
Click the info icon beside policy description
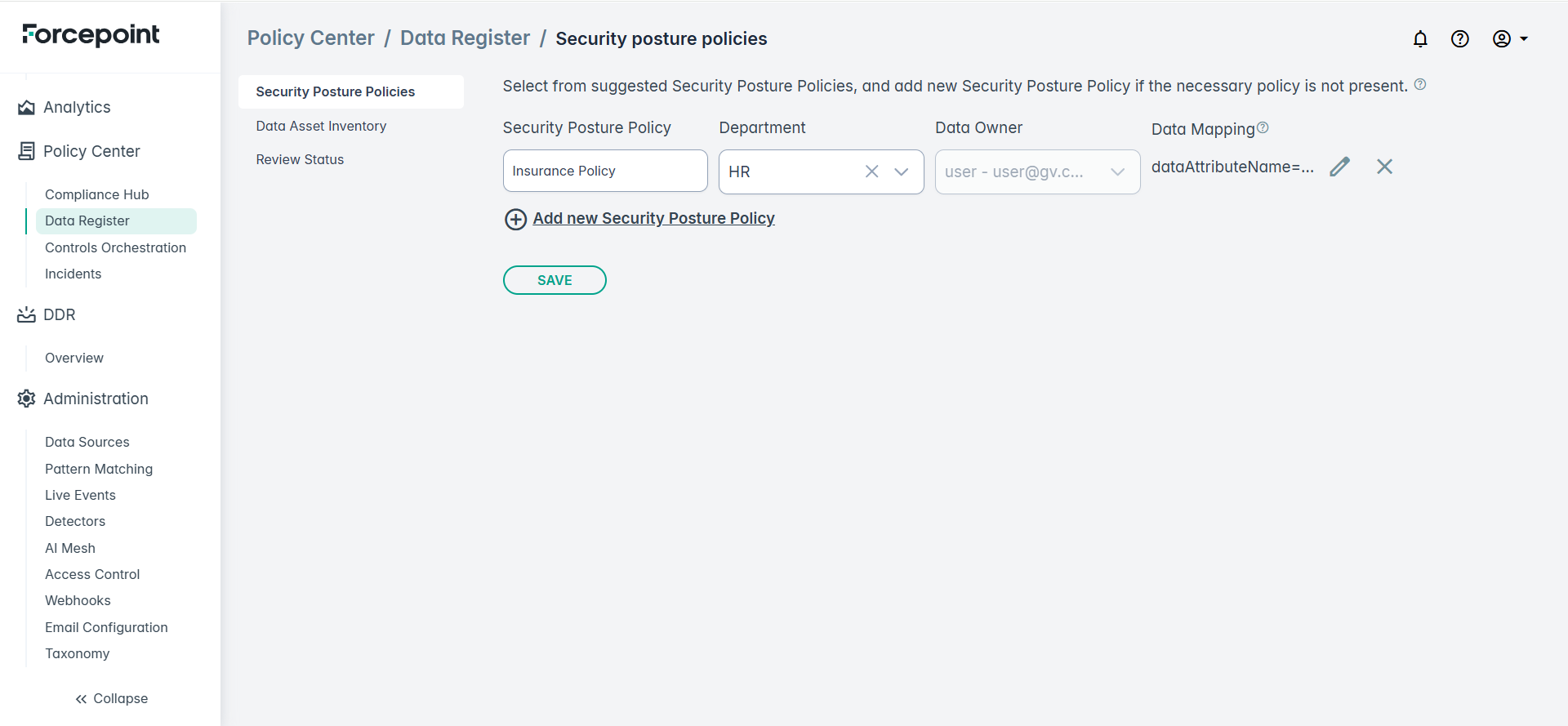click(x=1420, y=84)
